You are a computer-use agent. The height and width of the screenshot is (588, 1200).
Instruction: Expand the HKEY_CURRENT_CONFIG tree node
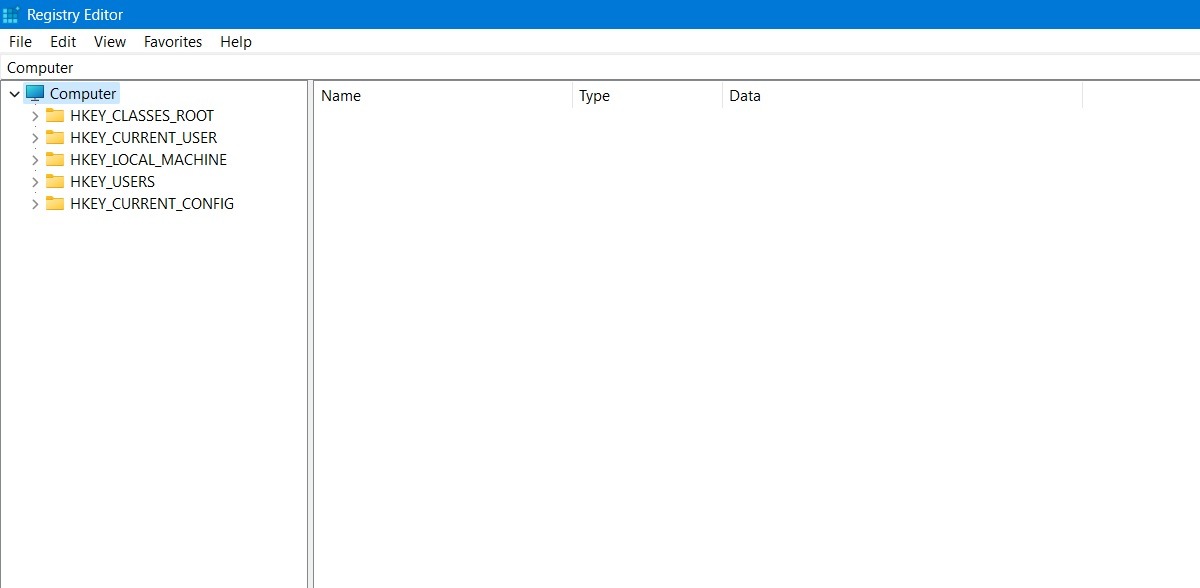coord(36,203)
